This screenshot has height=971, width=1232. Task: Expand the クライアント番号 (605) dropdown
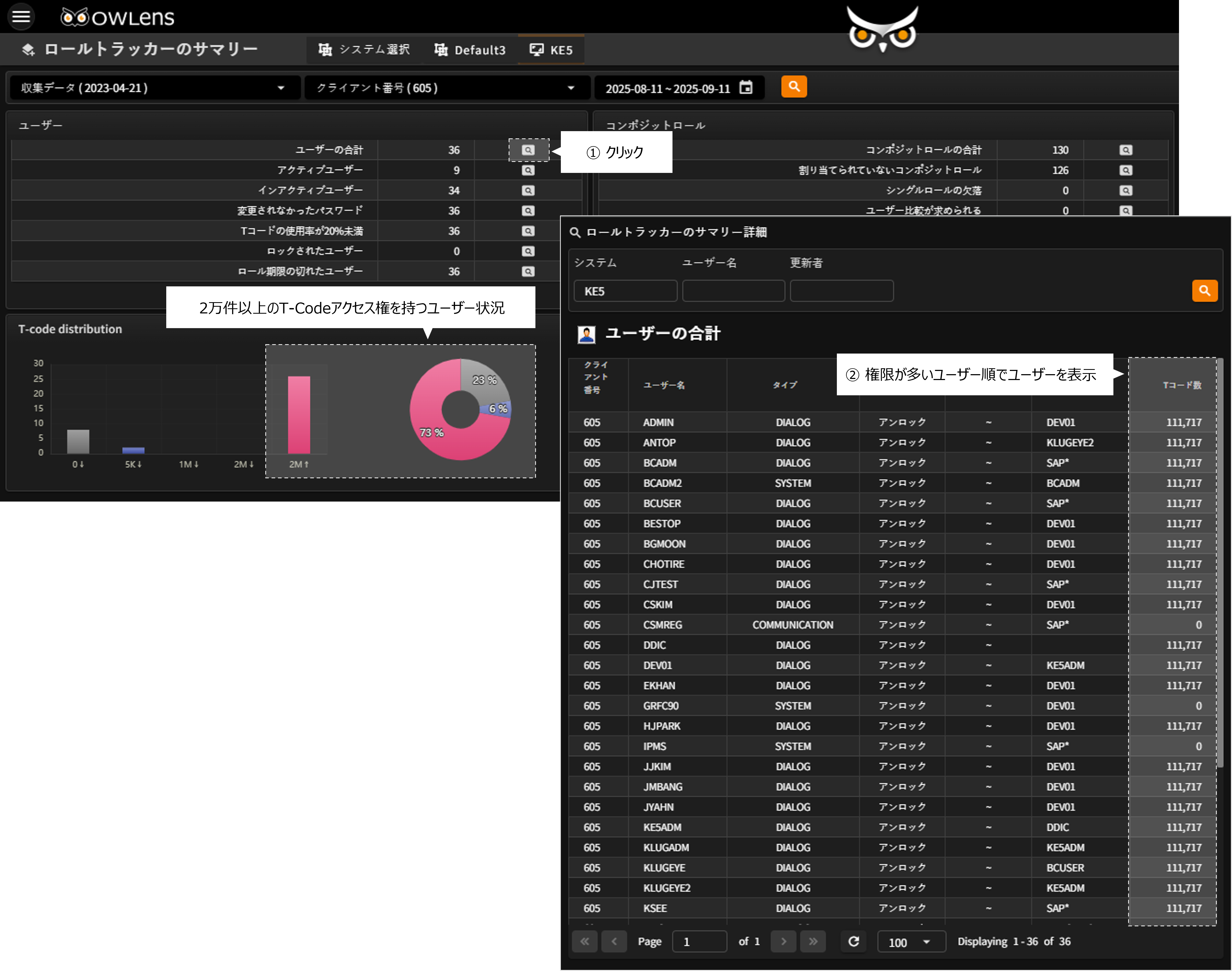coord(447,88)
